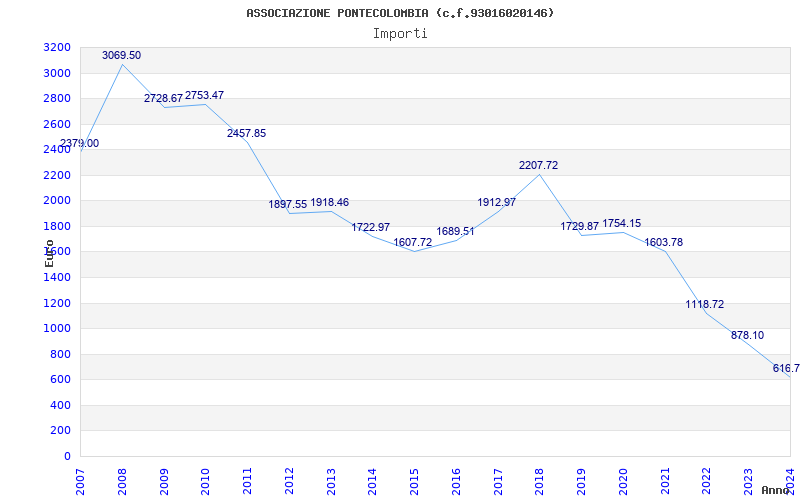Click the 2012 year axis label

point(289,482)
